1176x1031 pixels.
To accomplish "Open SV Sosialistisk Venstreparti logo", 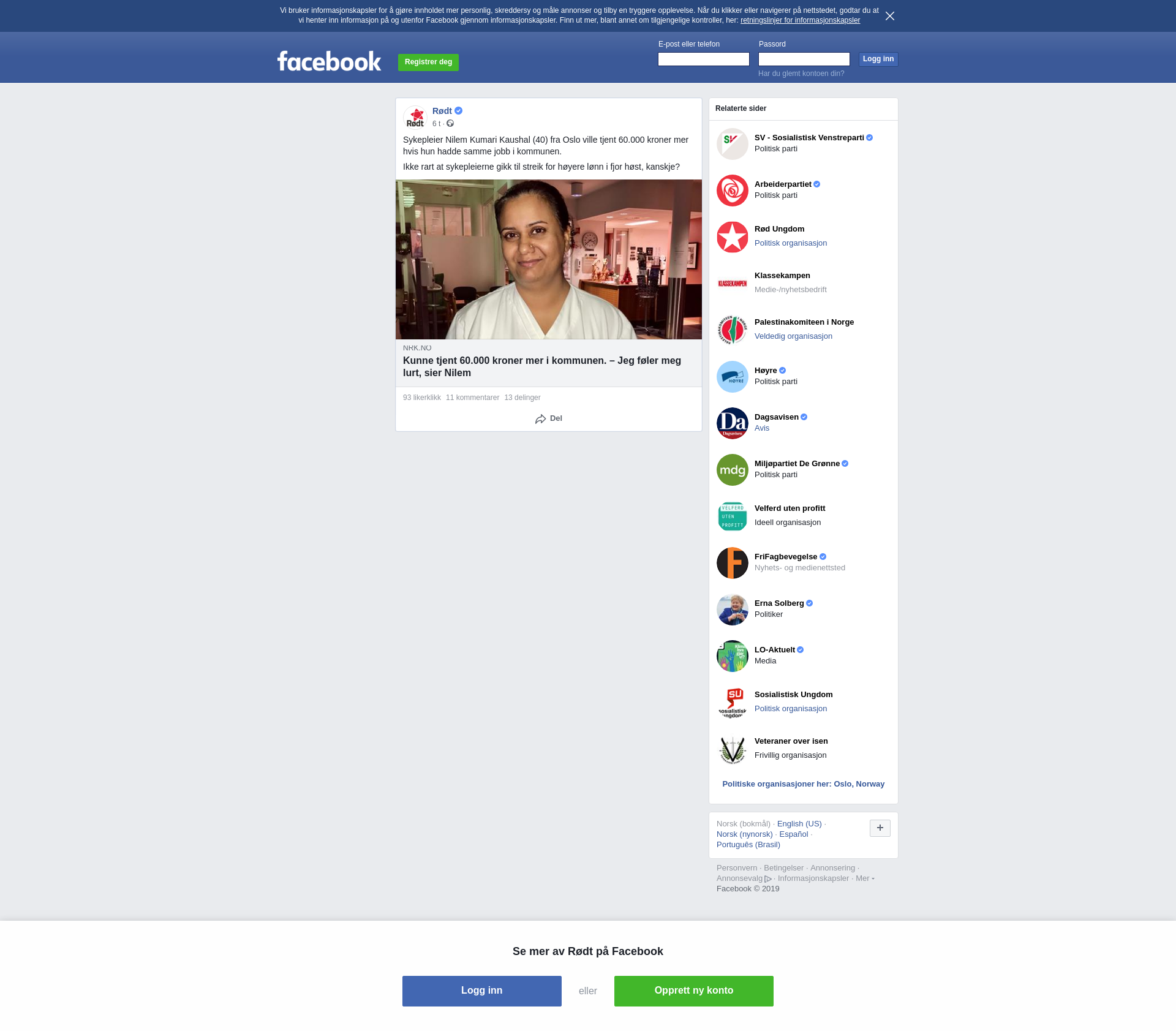I will (x=733, y=144).
